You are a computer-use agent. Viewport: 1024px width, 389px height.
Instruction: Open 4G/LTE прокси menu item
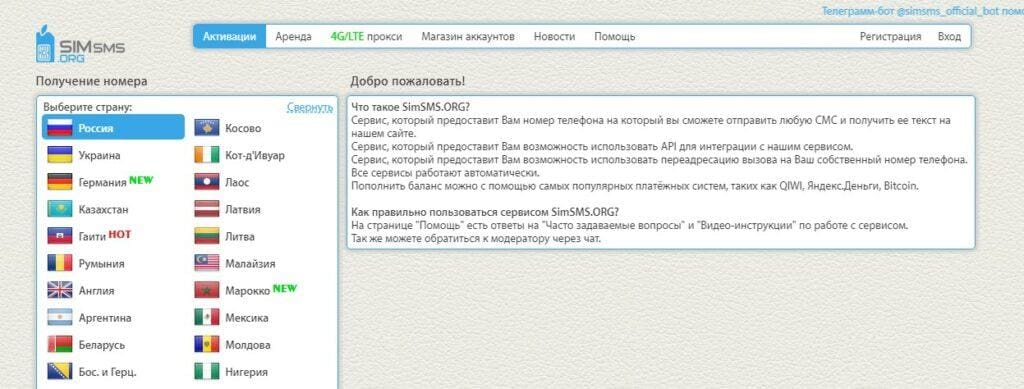tap(366, 37)
